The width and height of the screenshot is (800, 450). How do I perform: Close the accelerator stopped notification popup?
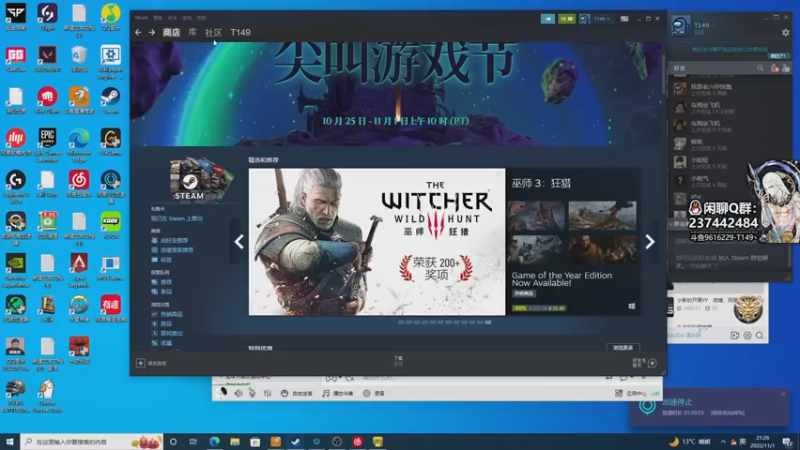coord(783,394)
